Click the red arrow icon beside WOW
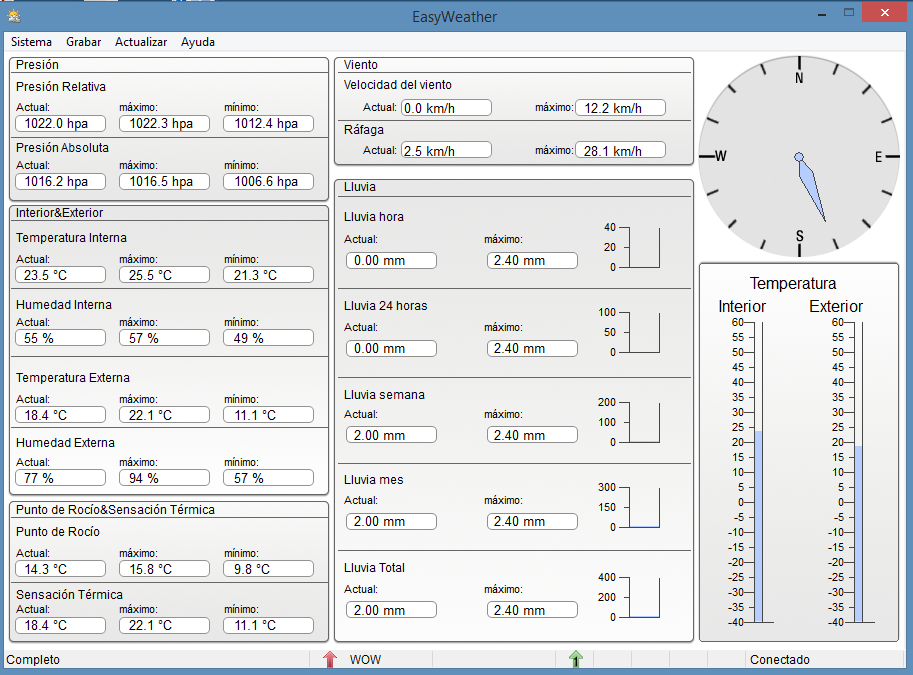This screenshot has height=675, width=913. [x=330, y=659]
